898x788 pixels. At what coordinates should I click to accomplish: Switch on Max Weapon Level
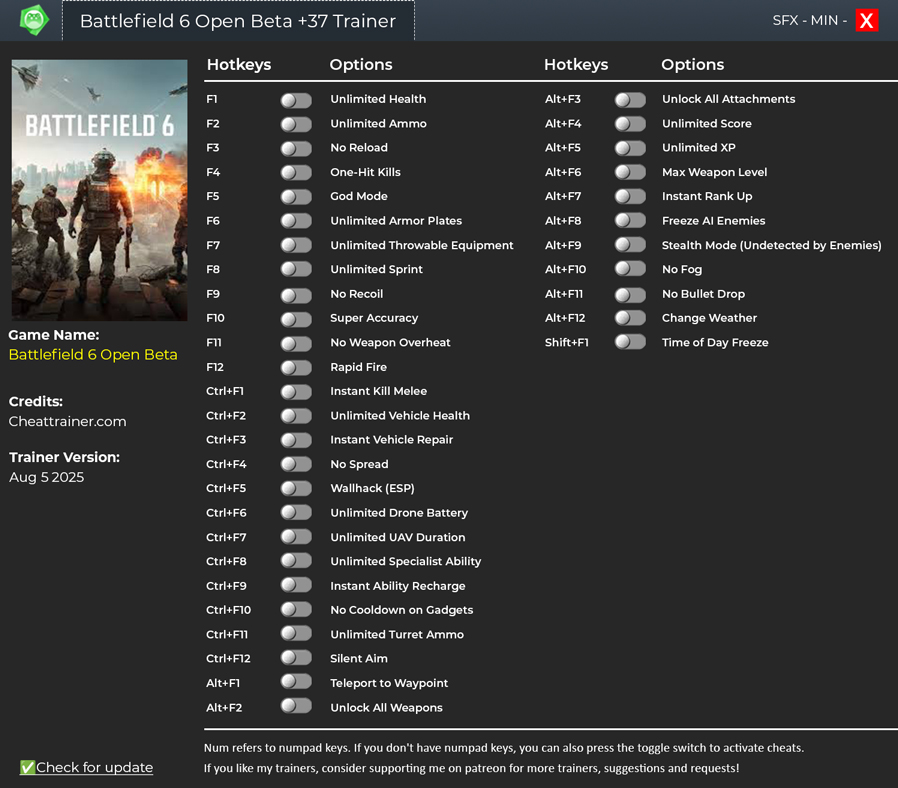630,173
